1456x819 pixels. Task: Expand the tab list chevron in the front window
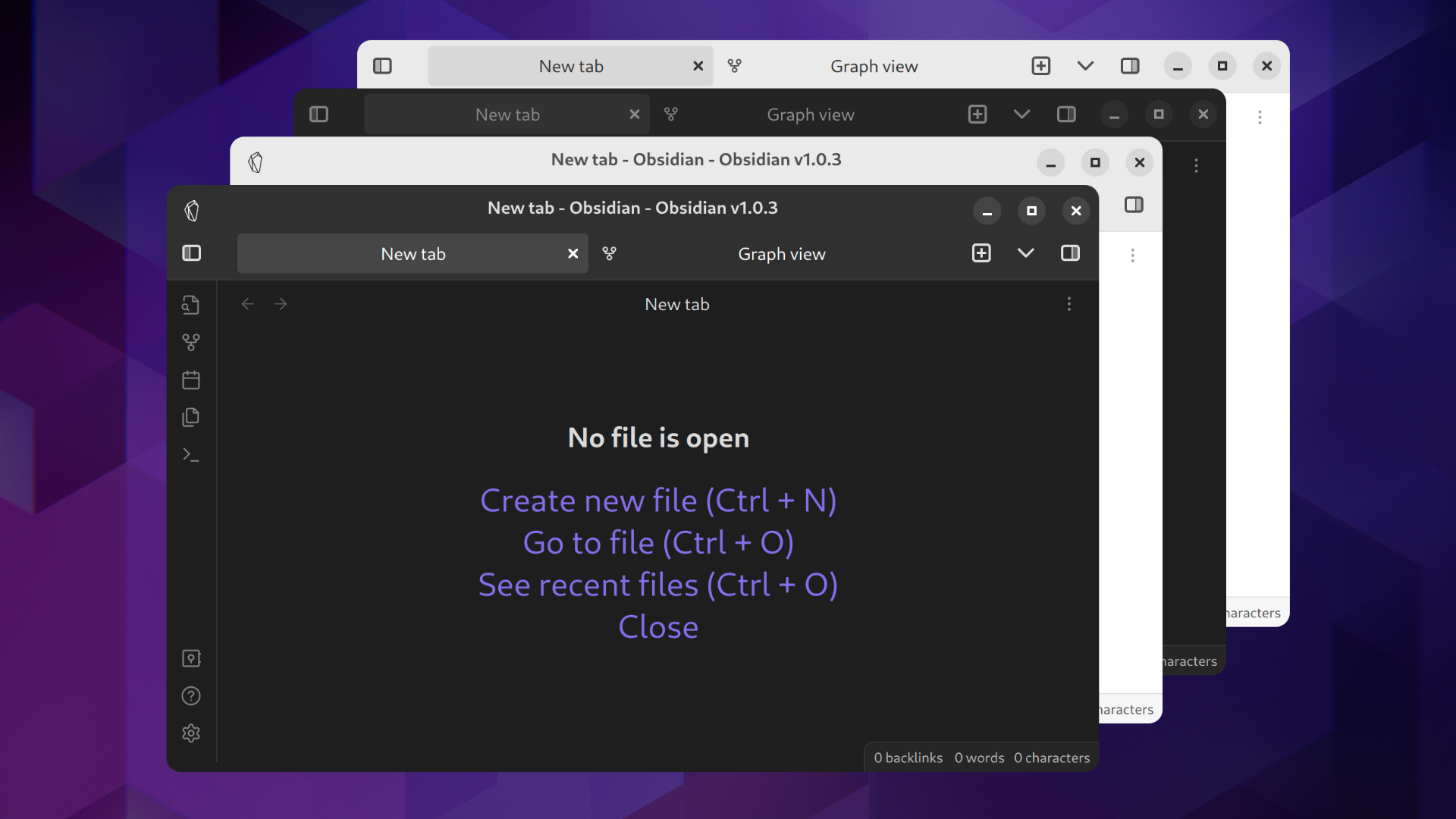(x=1025, y=253)
